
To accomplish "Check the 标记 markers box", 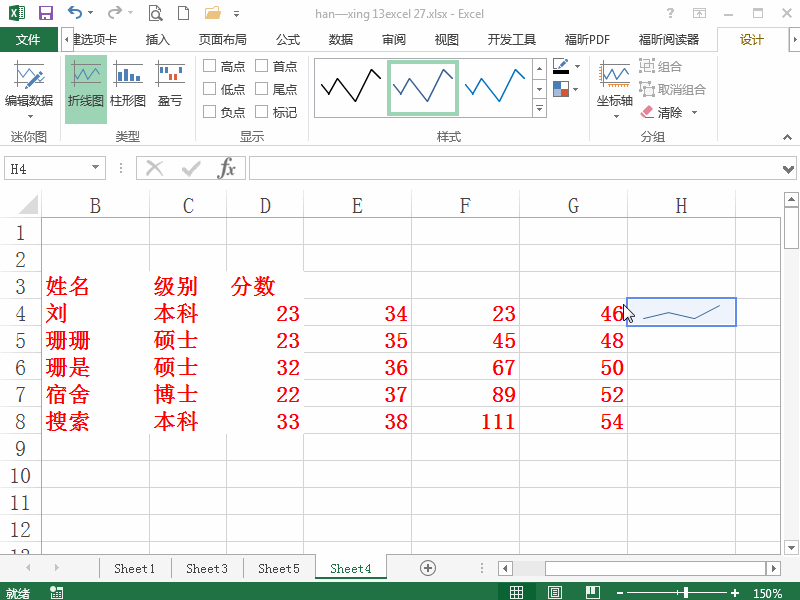I will pos(262,112).
